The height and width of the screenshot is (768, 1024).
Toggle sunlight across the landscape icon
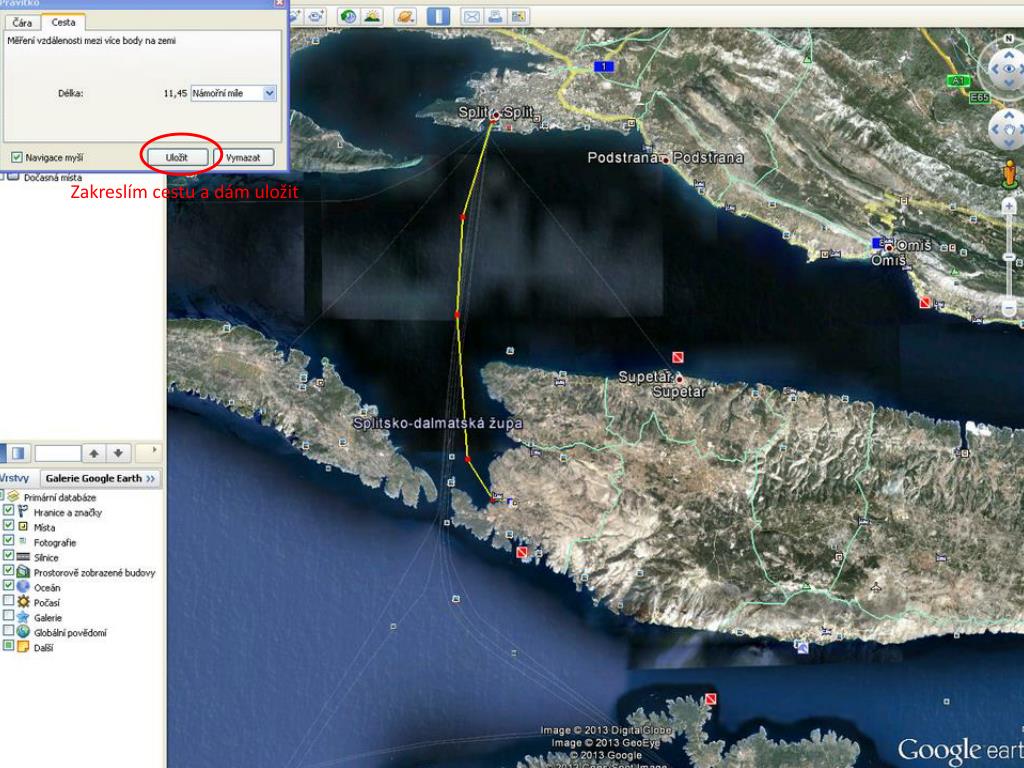(372, 16)
